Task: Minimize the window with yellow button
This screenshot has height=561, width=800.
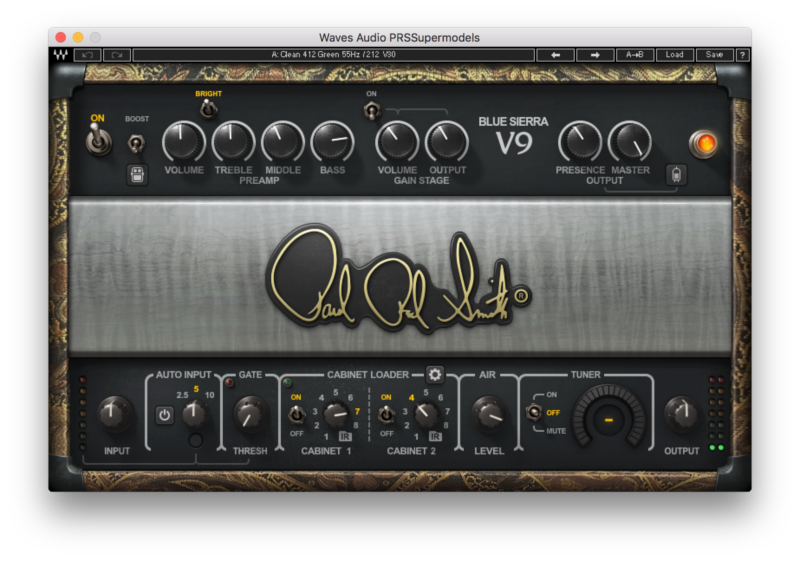Action: tap(78, 37)
